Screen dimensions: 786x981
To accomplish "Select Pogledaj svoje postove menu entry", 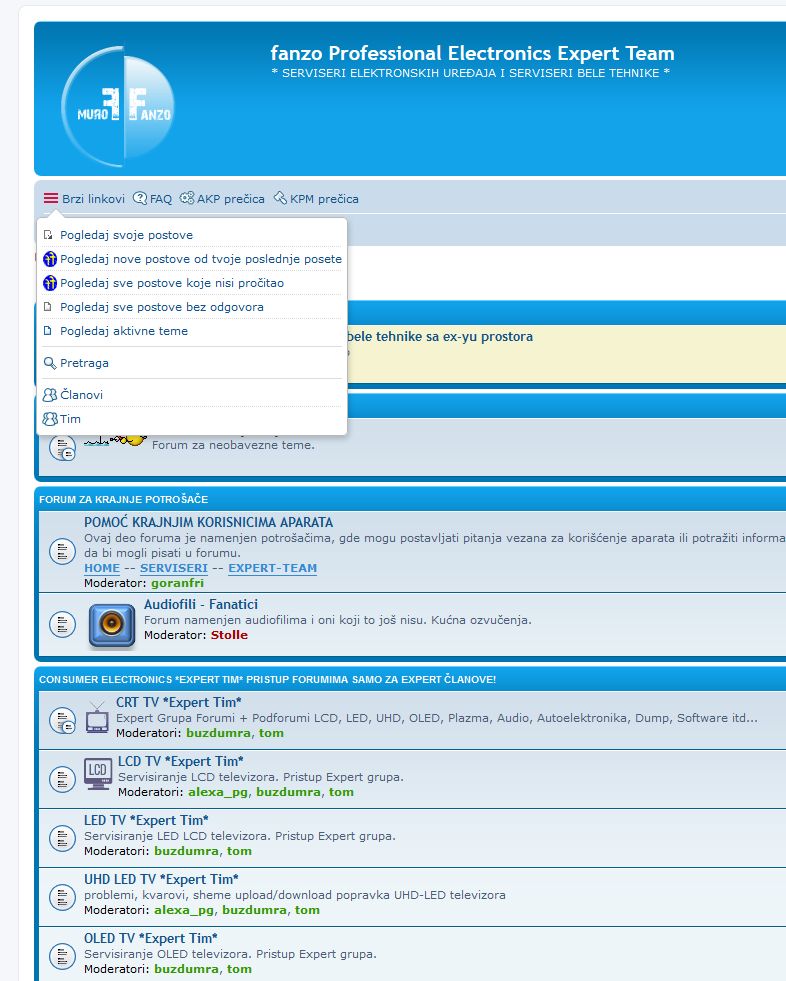I will [x=126, y=235].
